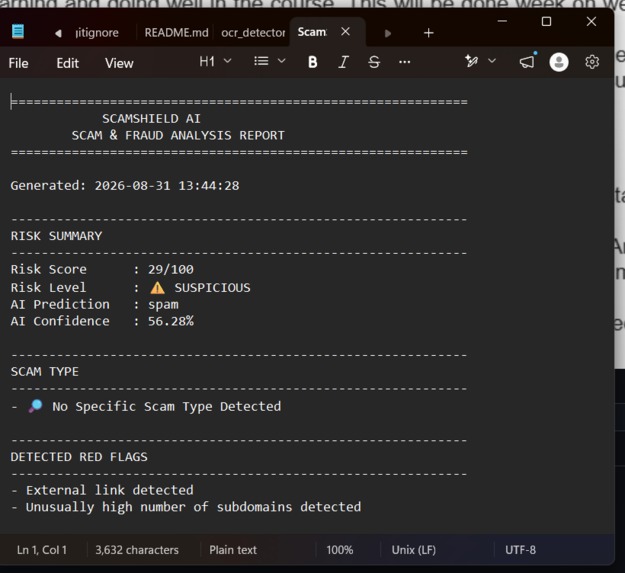Open the 100% zoom level control

[340, 550]
